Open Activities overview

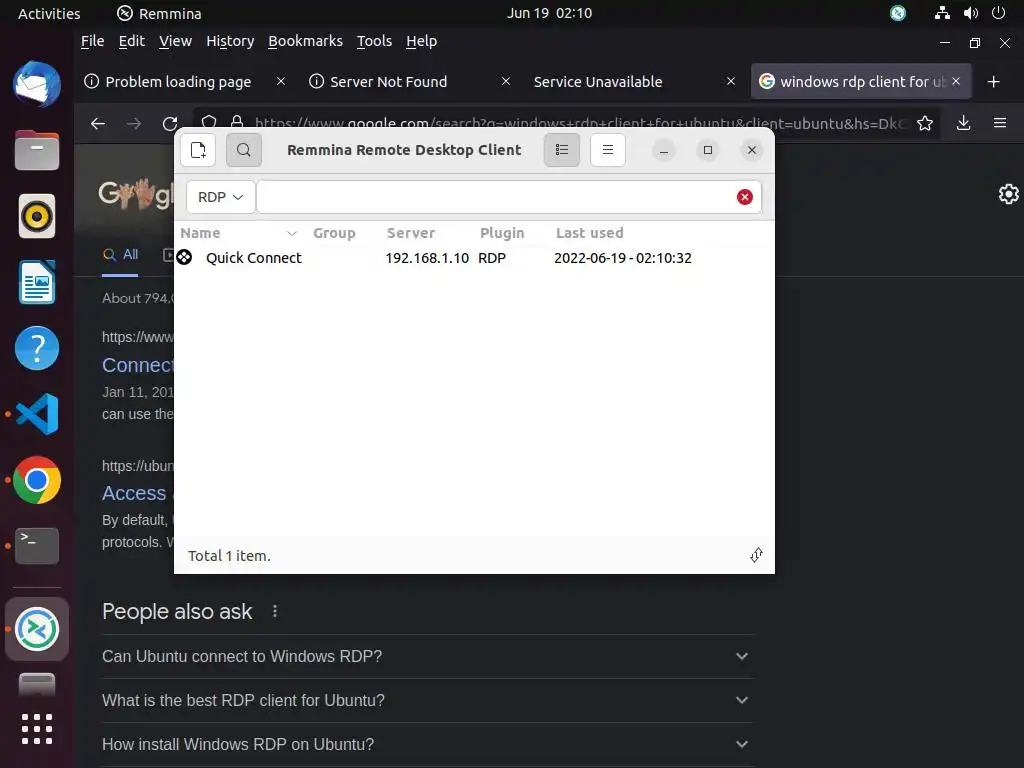(49, 13)
